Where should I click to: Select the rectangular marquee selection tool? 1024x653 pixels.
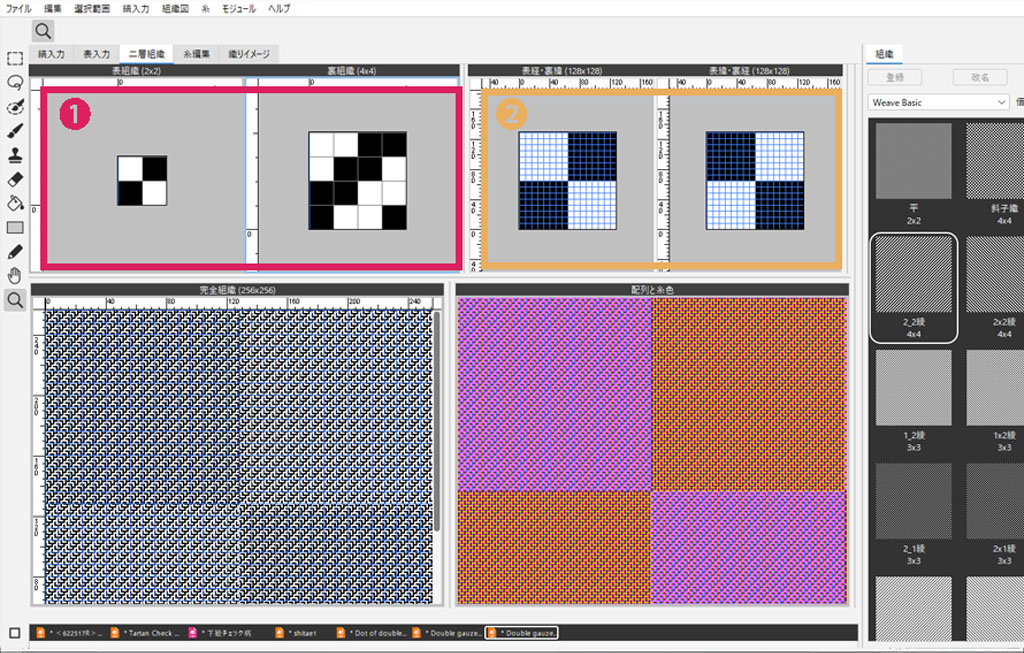coord(14,59)
